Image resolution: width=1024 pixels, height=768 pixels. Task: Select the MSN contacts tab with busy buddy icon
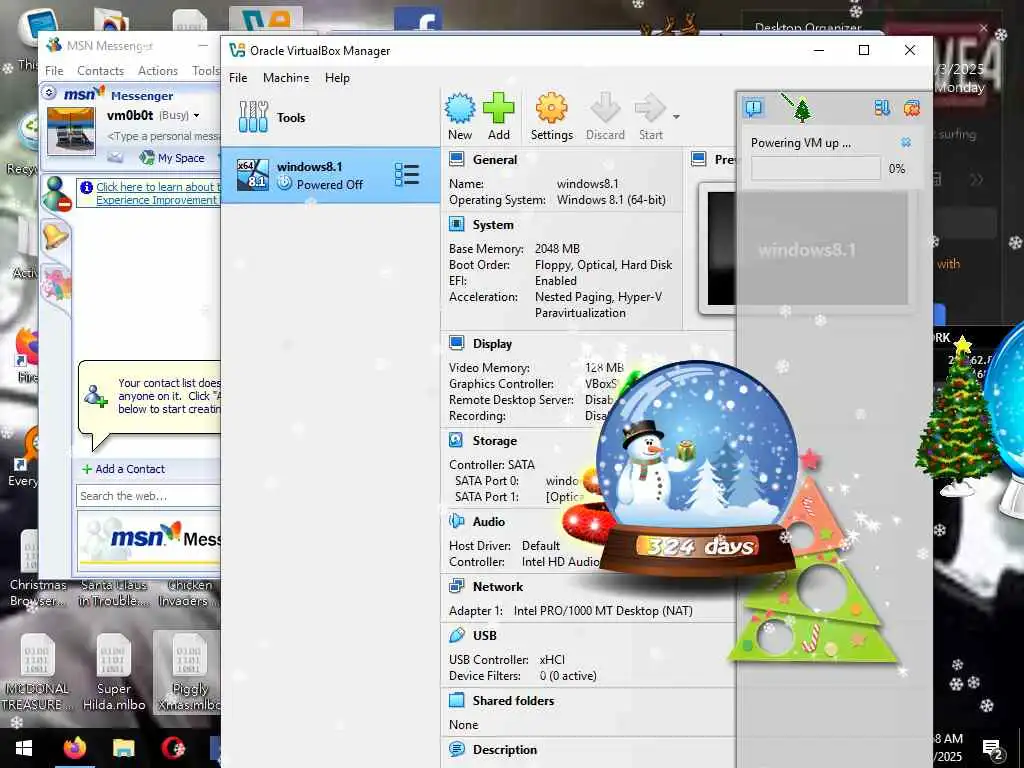pos(56,194)
